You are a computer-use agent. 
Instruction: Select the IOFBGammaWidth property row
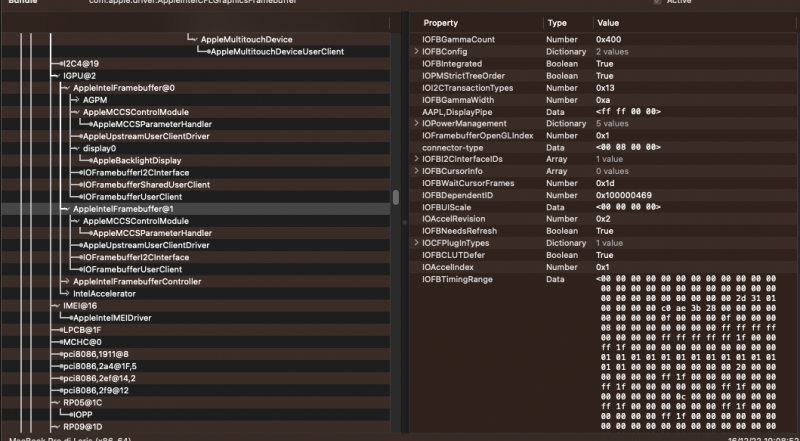pos(604,100)
